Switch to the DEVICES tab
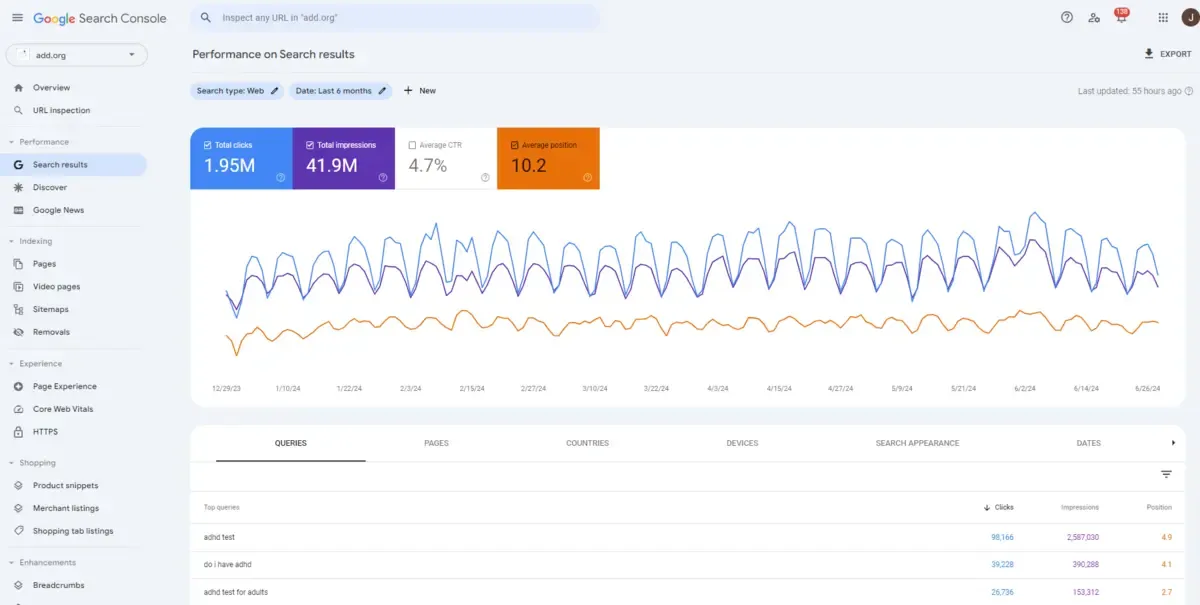1200x605 pixels. coord(742,443)
